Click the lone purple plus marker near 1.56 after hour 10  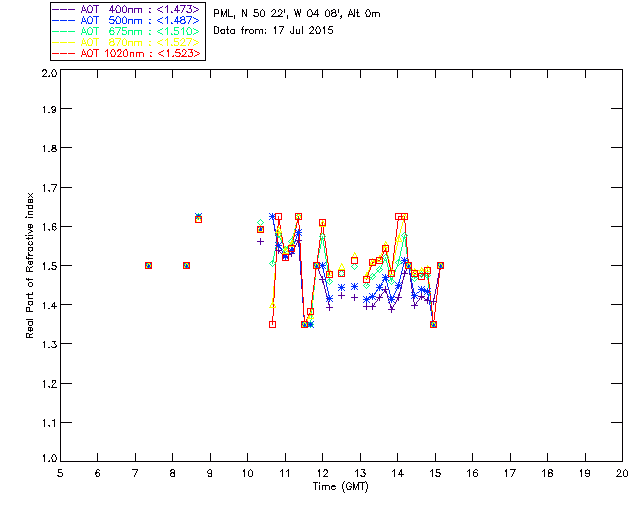260,242
